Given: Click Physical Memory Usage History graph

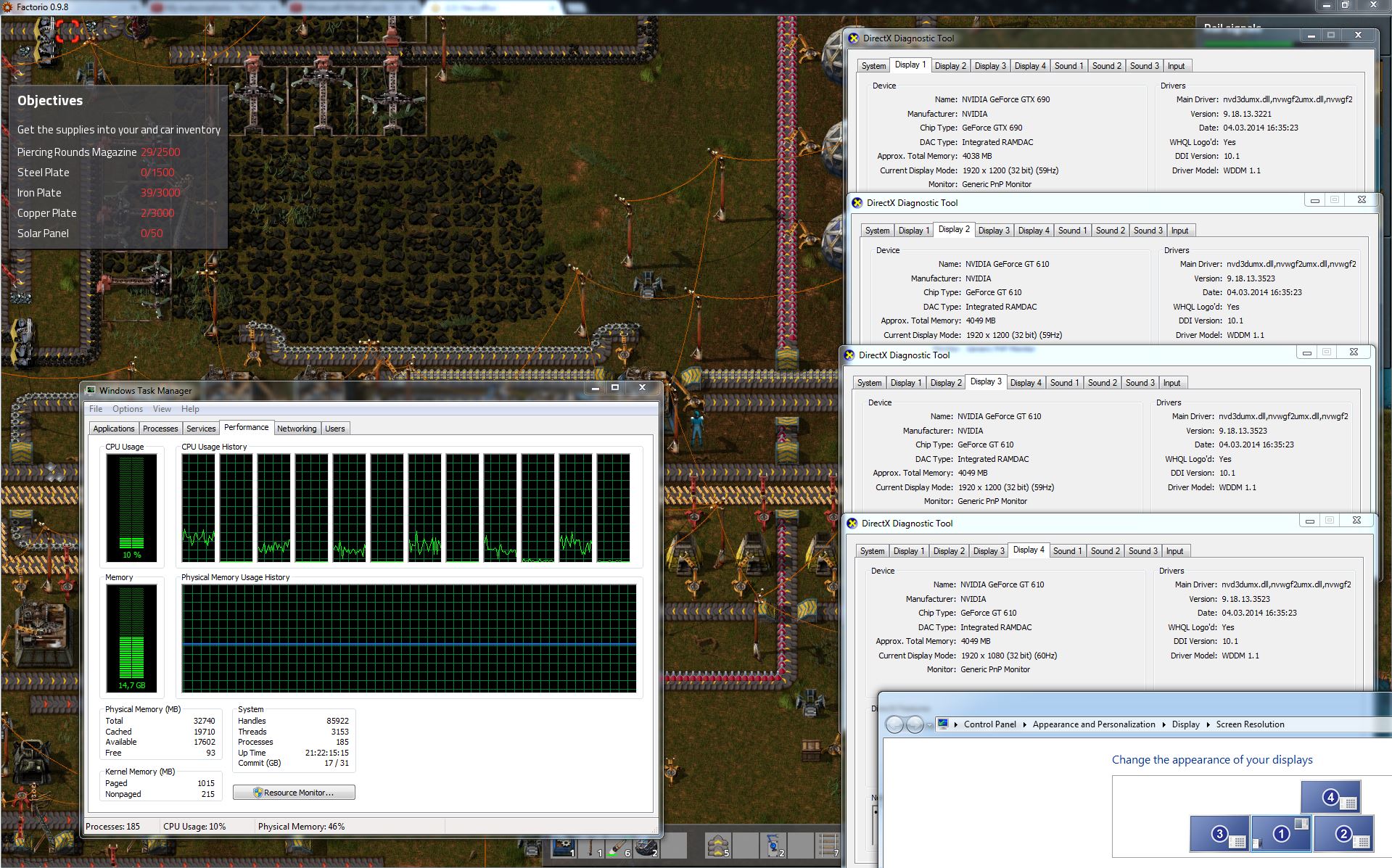Looking at the screenshot, I should pyautogui.click(x=409, y=638).
